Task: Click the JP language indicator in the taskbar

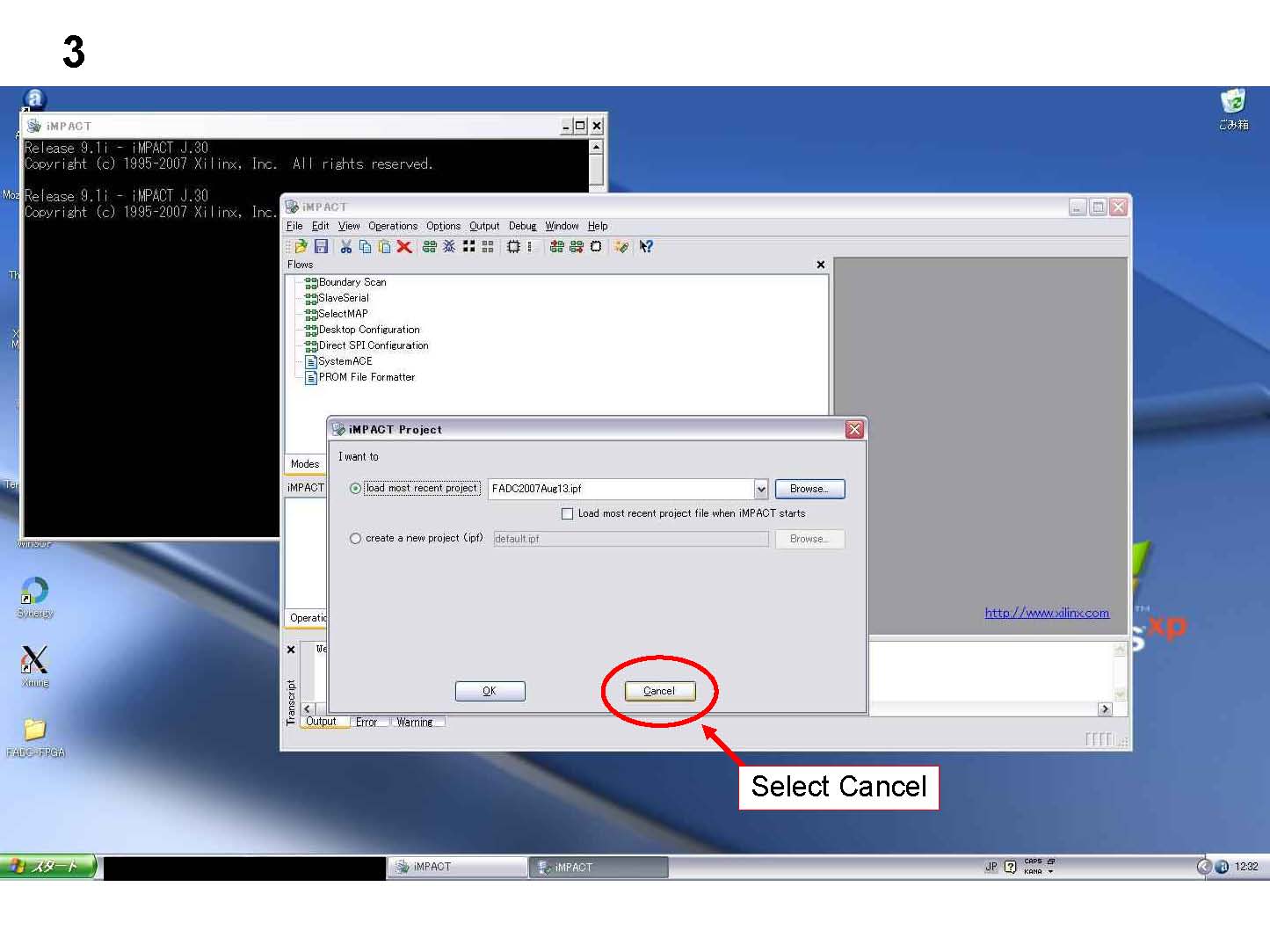Action: [x=991, y=867]
